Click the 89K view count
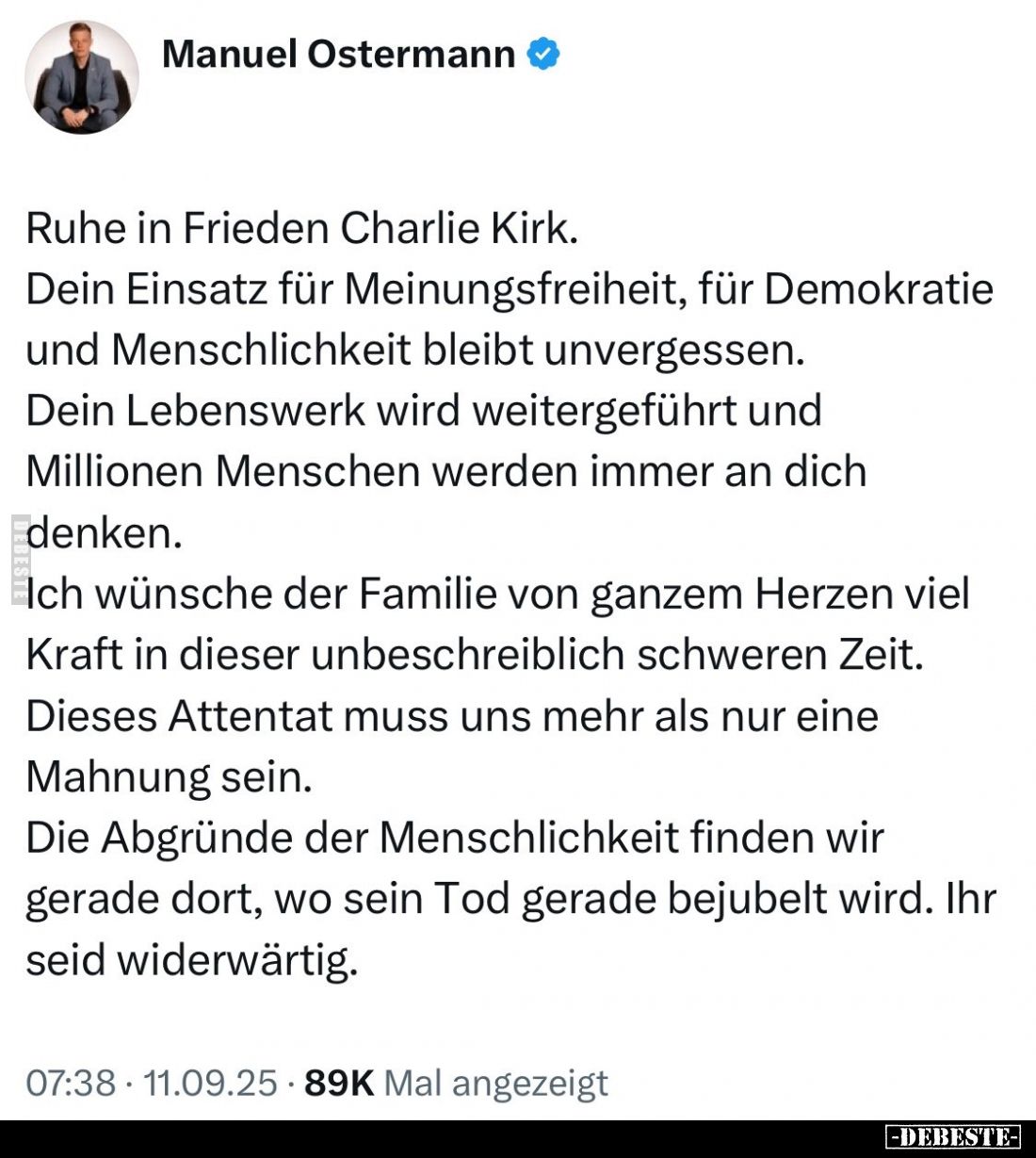This screenshot has height=1158, width=1036. coord(339,1083)
